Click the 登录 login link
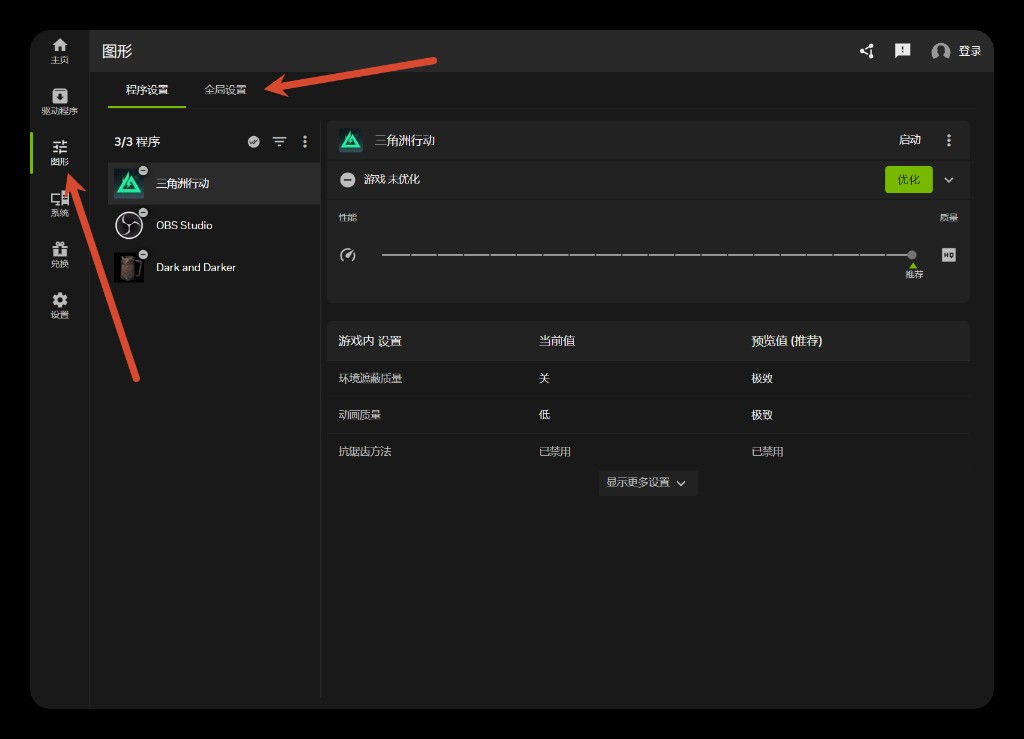Viewport: 1024px width, 739px height. [x=969, y=51]
